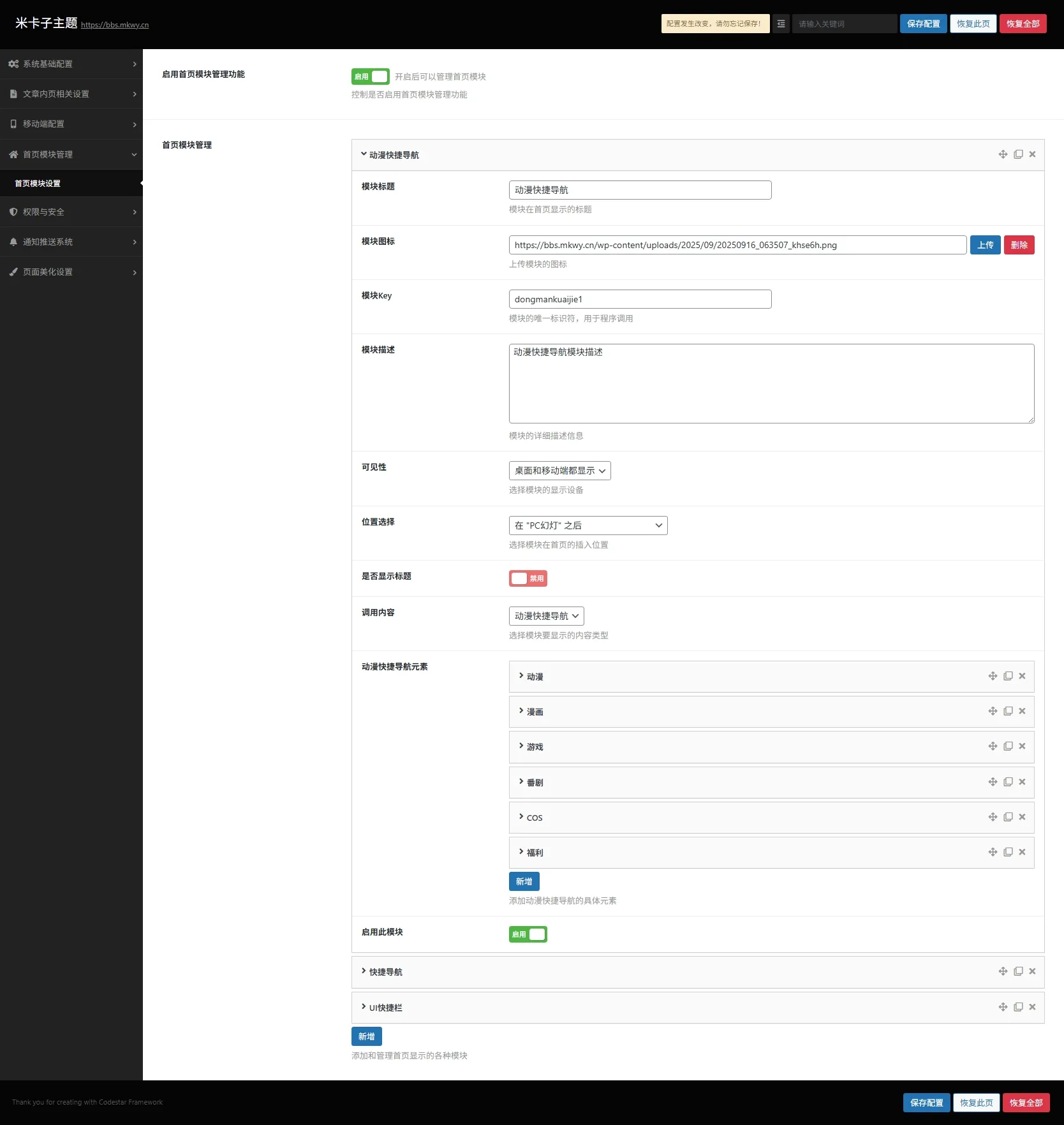Viewport: 1064px width, 1125px height.
Task: Click clone icon on the 漫画 element
Action: tap(1008, 711)
